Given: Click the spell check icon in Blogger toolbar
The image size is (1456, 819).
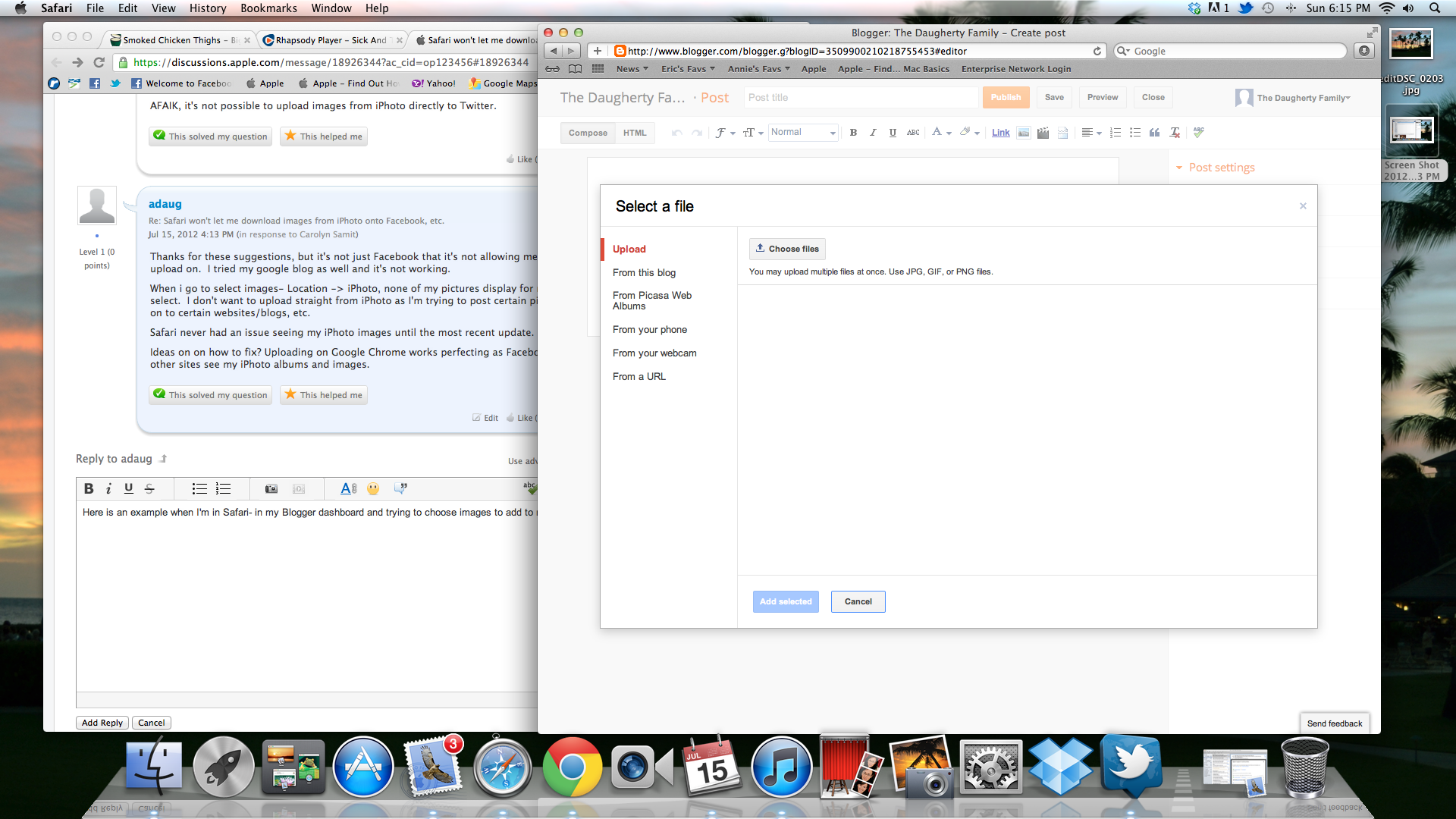Looking at the screenshot, I should [1198, 133].
